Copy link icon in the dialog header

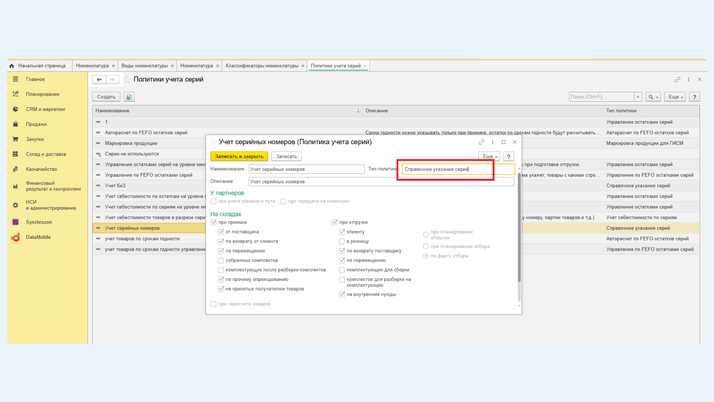click(481, 142)
